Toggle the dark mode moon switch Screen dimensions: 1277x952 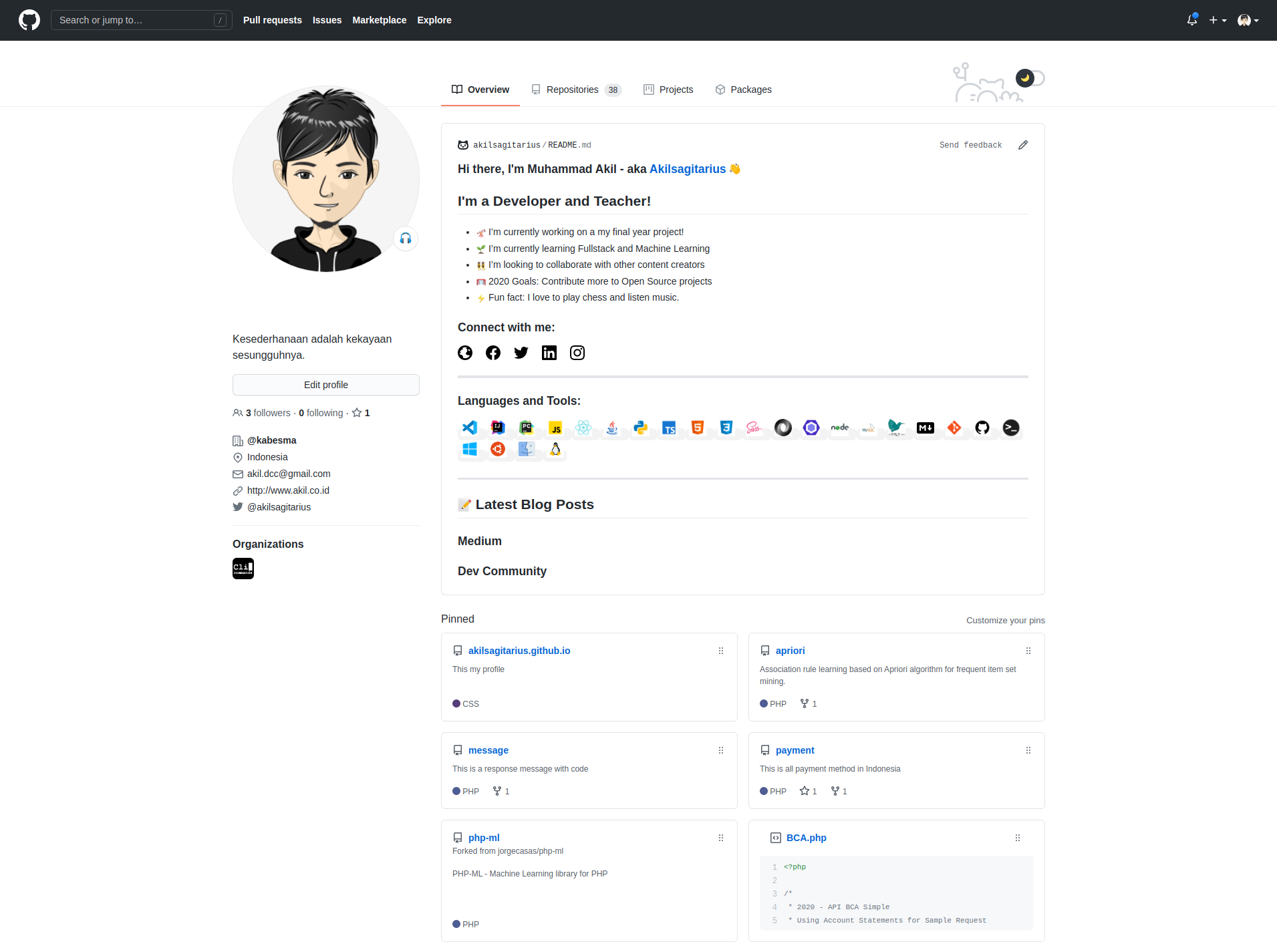click(x=1029, y=78)
